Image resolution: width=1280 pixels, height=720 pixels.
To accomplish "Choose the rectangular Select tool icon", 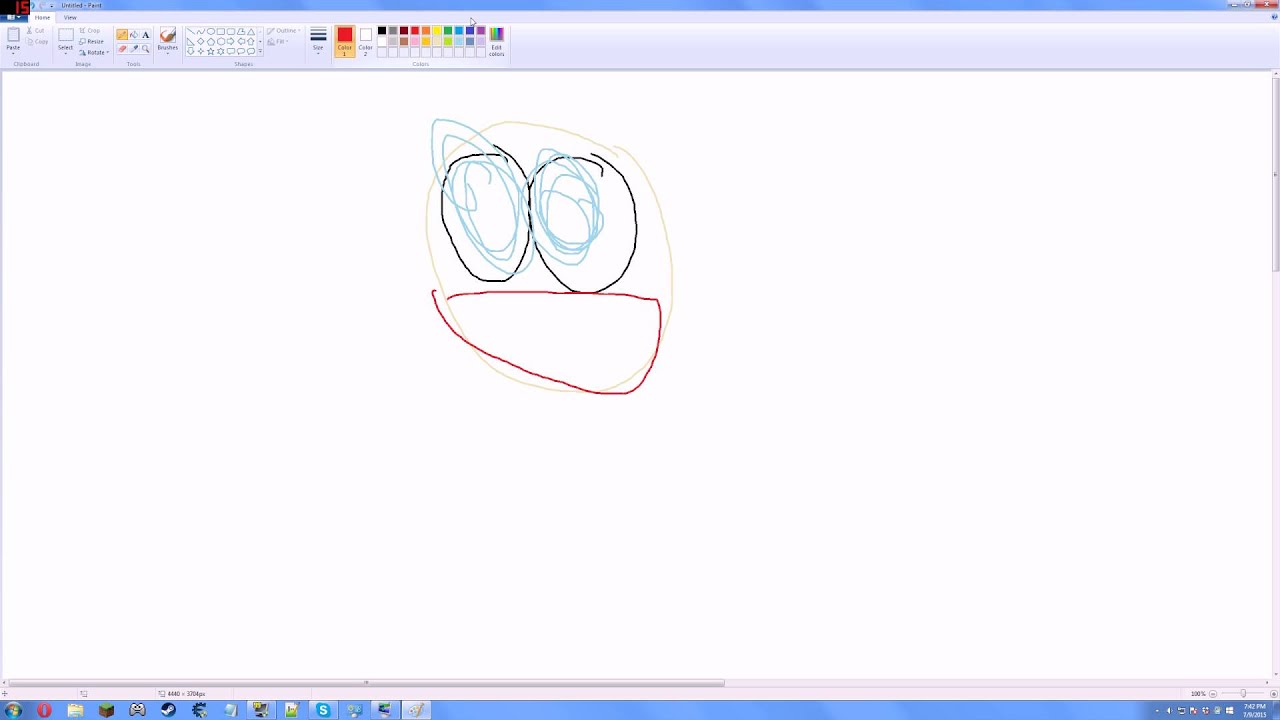I will tap(65, 35).
